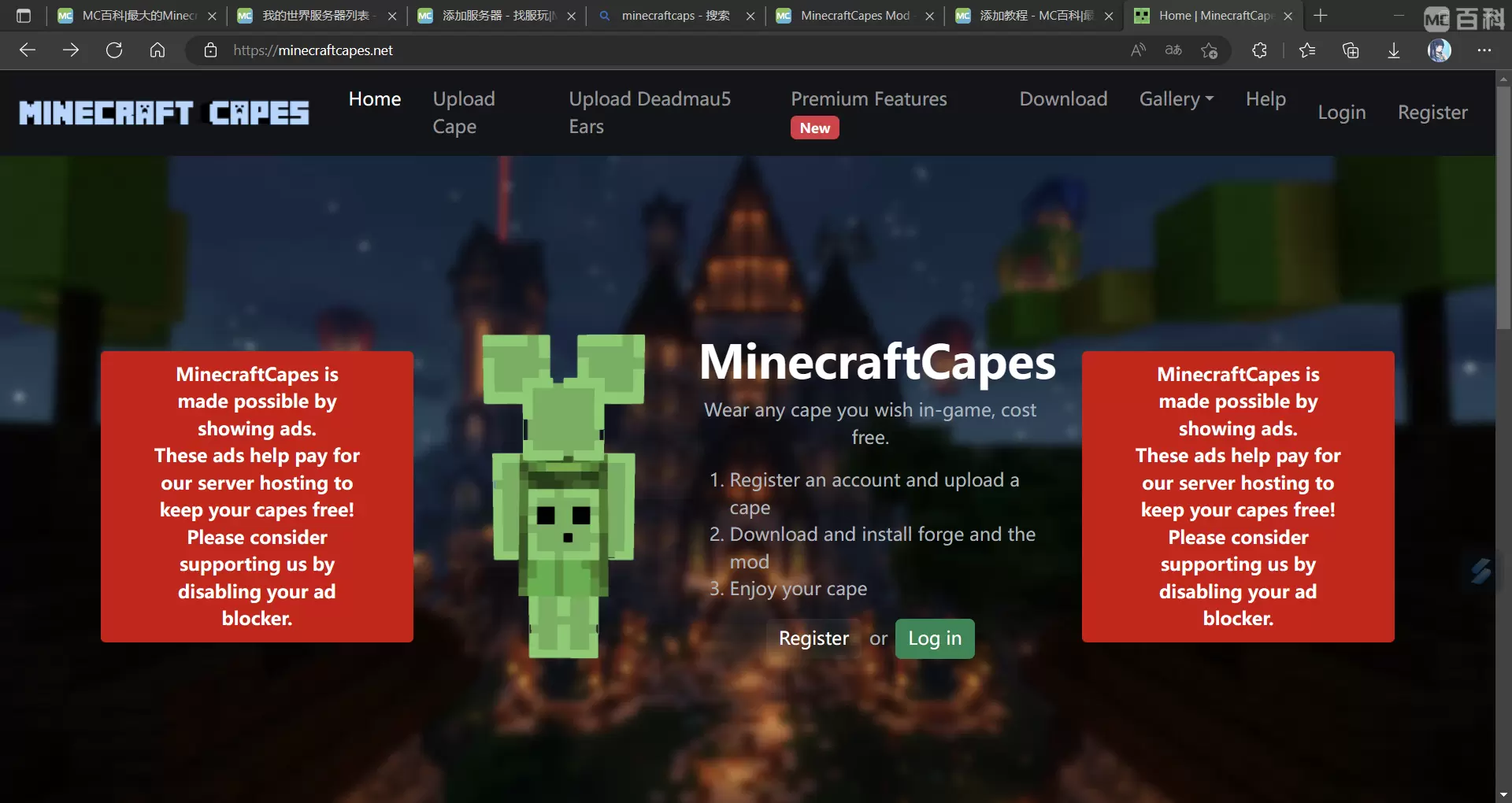Open the Home nav link
This screenshot has height=803, width=1512.
[x=375, y=99]
